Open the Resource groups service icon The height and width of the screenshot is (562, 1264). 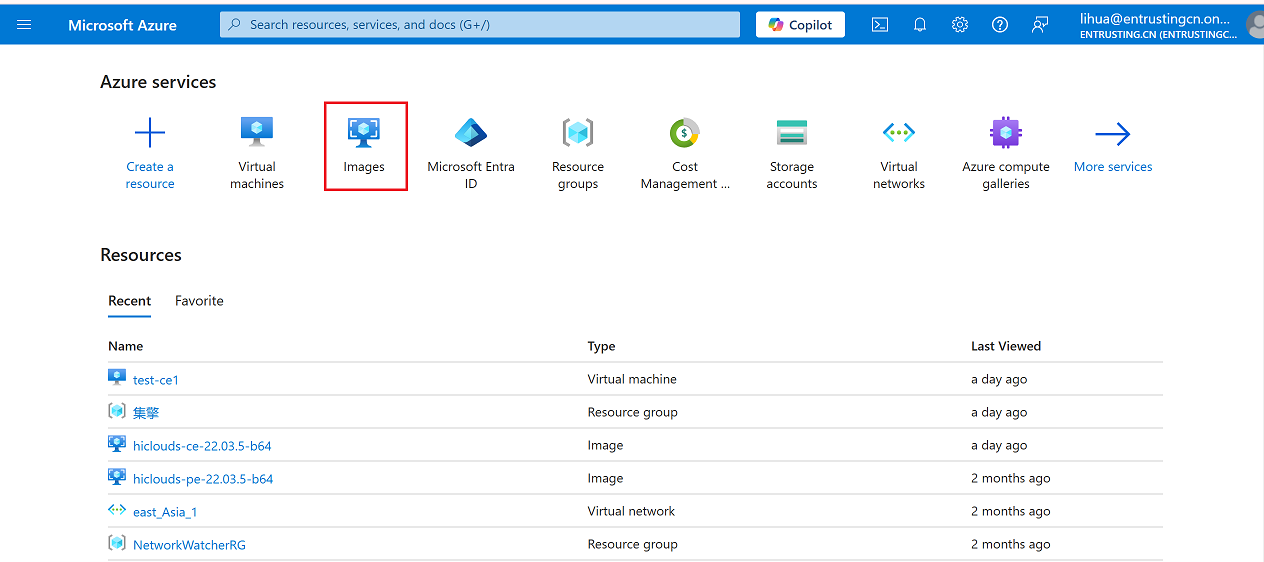578,132
